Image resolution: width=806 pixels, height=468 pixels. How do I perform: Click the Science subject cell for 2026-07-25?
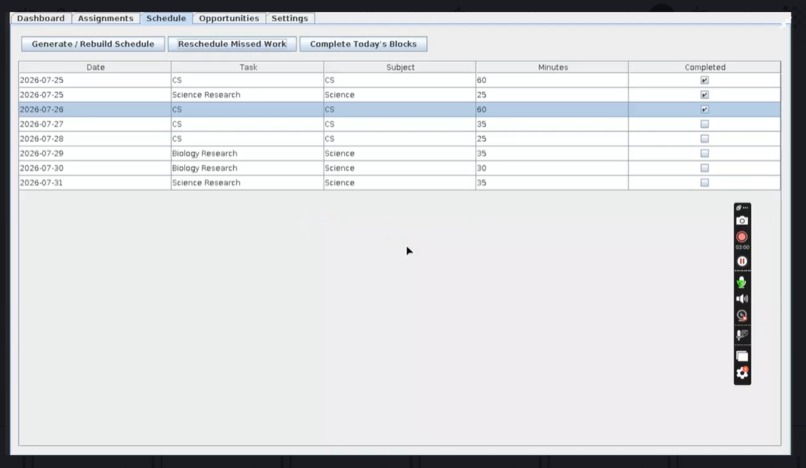(x=400, y=95)
